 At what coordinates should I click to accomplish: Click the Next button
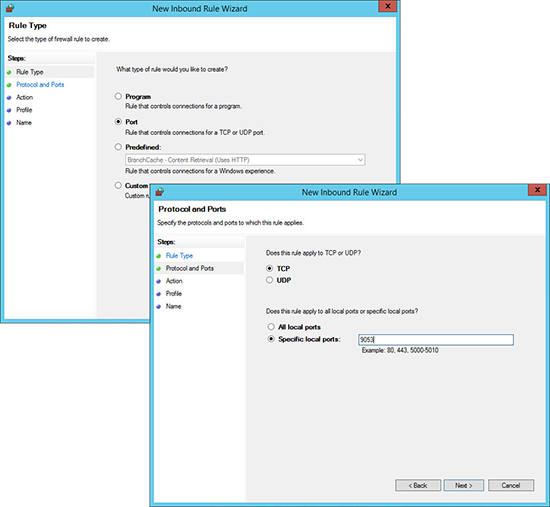[464, 485]
